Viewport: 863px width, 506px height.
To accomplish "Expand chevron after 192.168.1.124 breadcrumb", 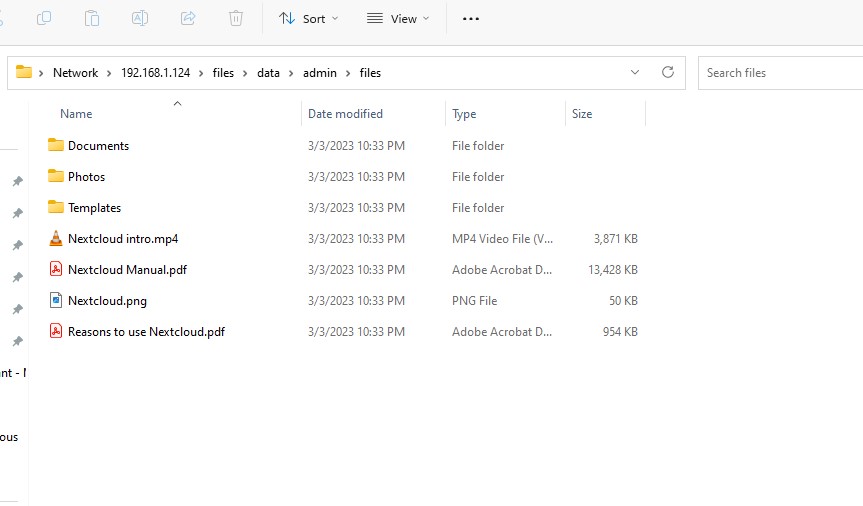I will (201, 73).
